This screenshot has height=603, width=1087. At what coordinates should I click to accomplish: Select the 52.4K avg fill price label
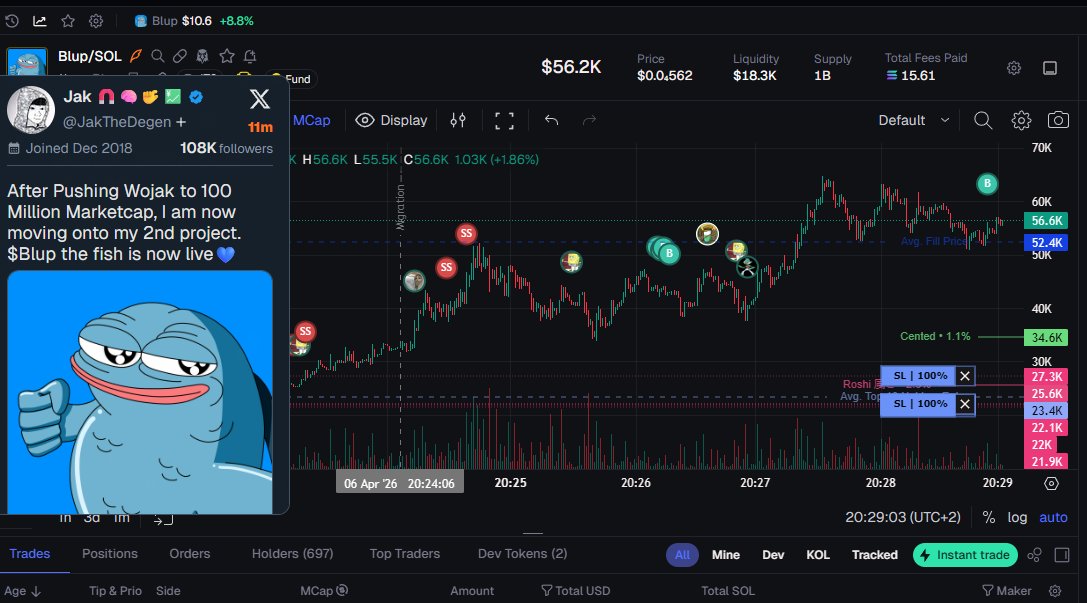click(1046, 243)
